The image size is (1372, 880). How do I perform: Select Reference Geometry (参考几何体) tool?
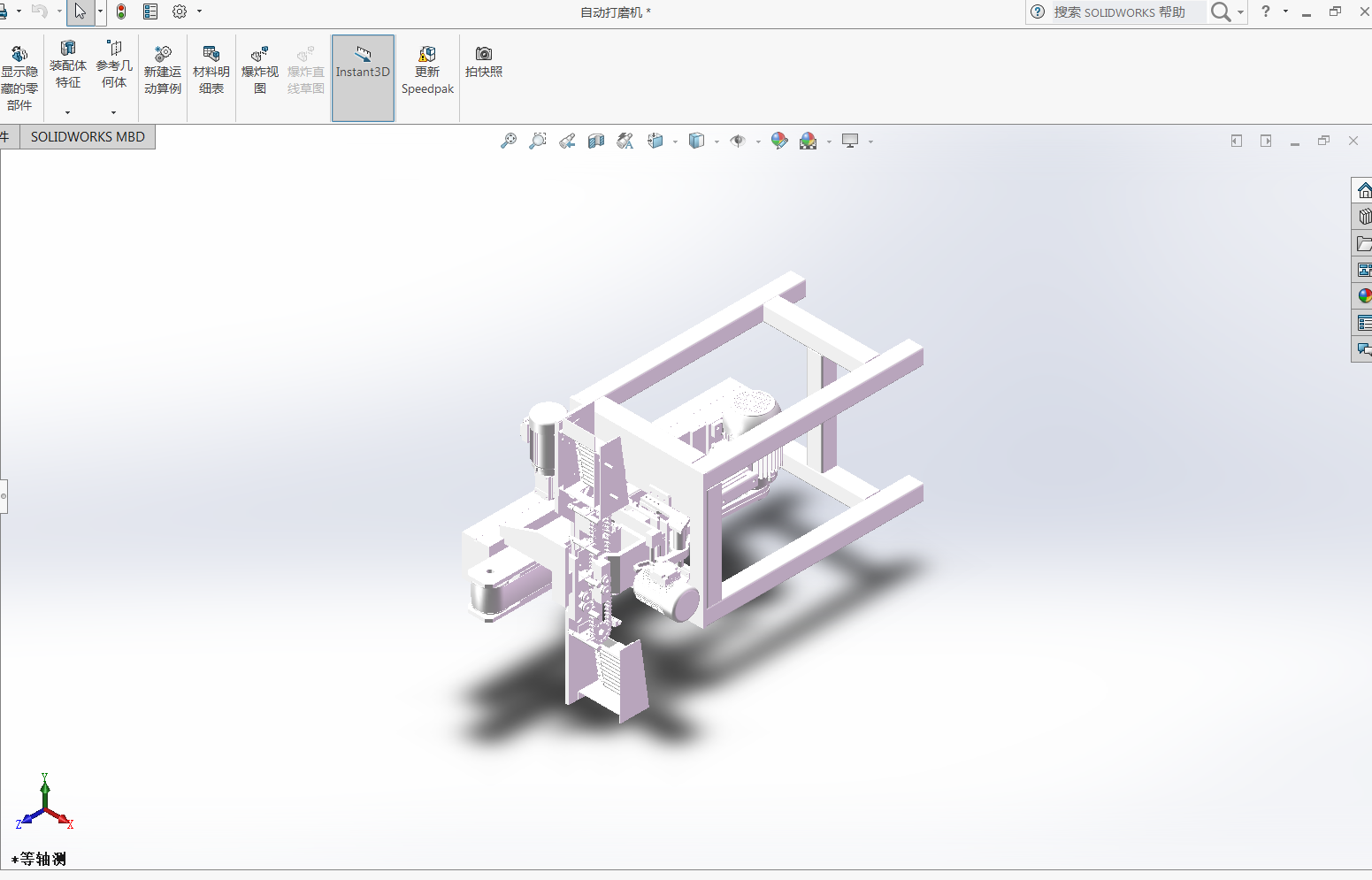click(x=114, y=65)
